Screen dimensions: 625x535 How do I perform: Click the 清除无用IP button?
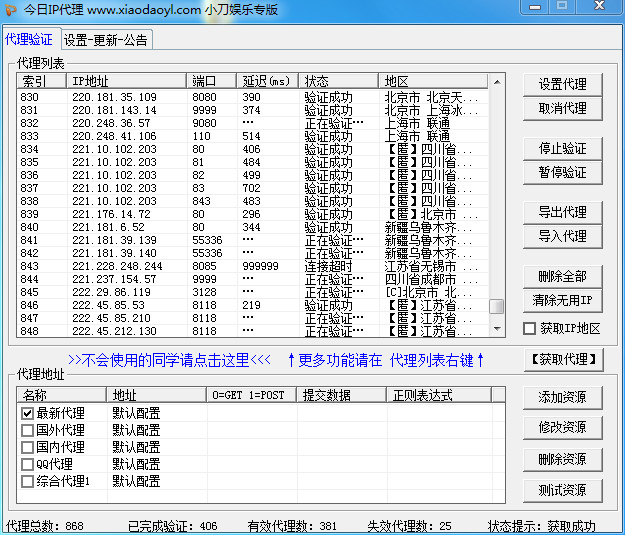[x=563, y=301]
